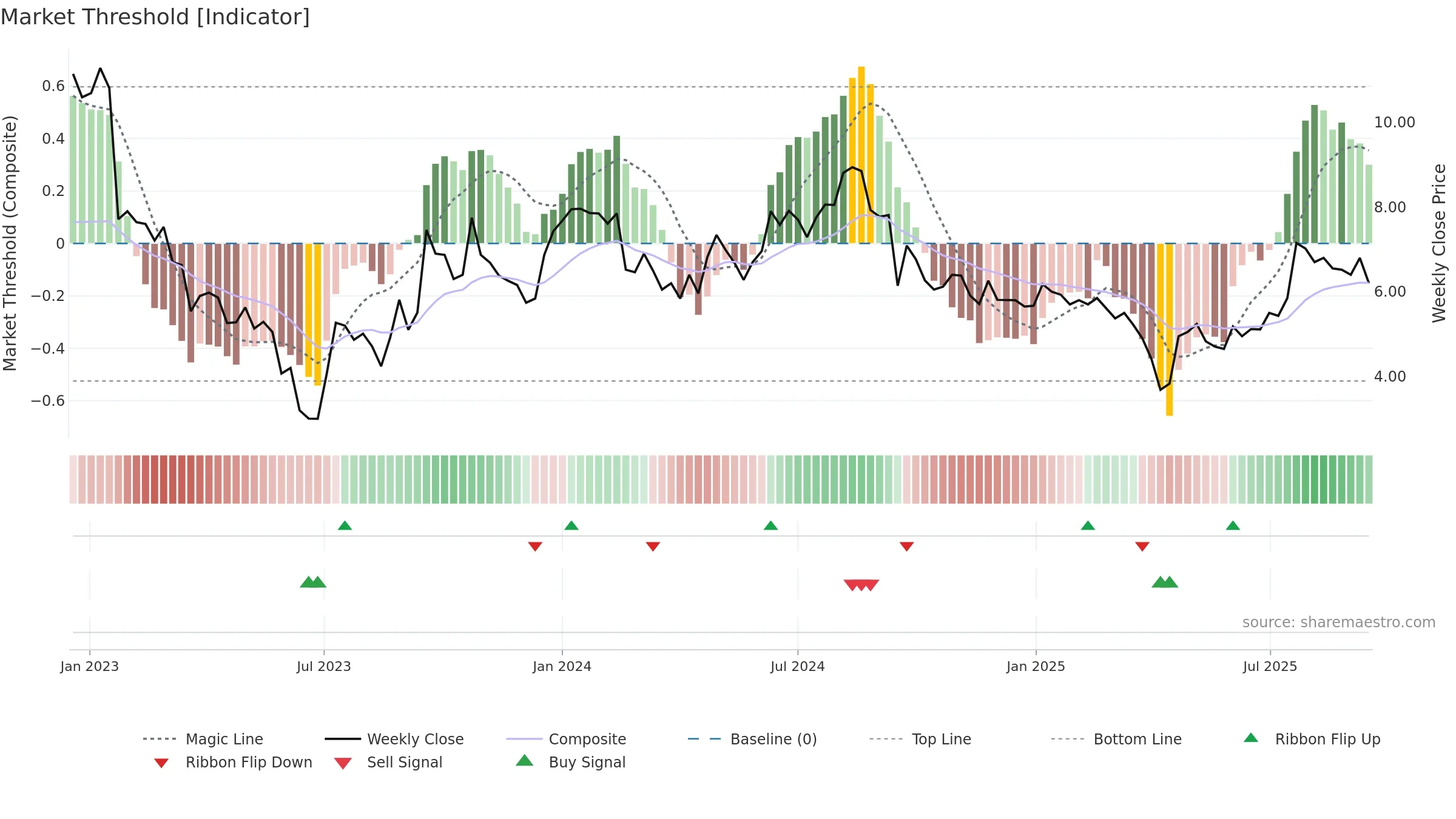The height and width of the screenshot is (819, 1456).
Task: Click the 0 left axis tick label
Action: point(60,244)
